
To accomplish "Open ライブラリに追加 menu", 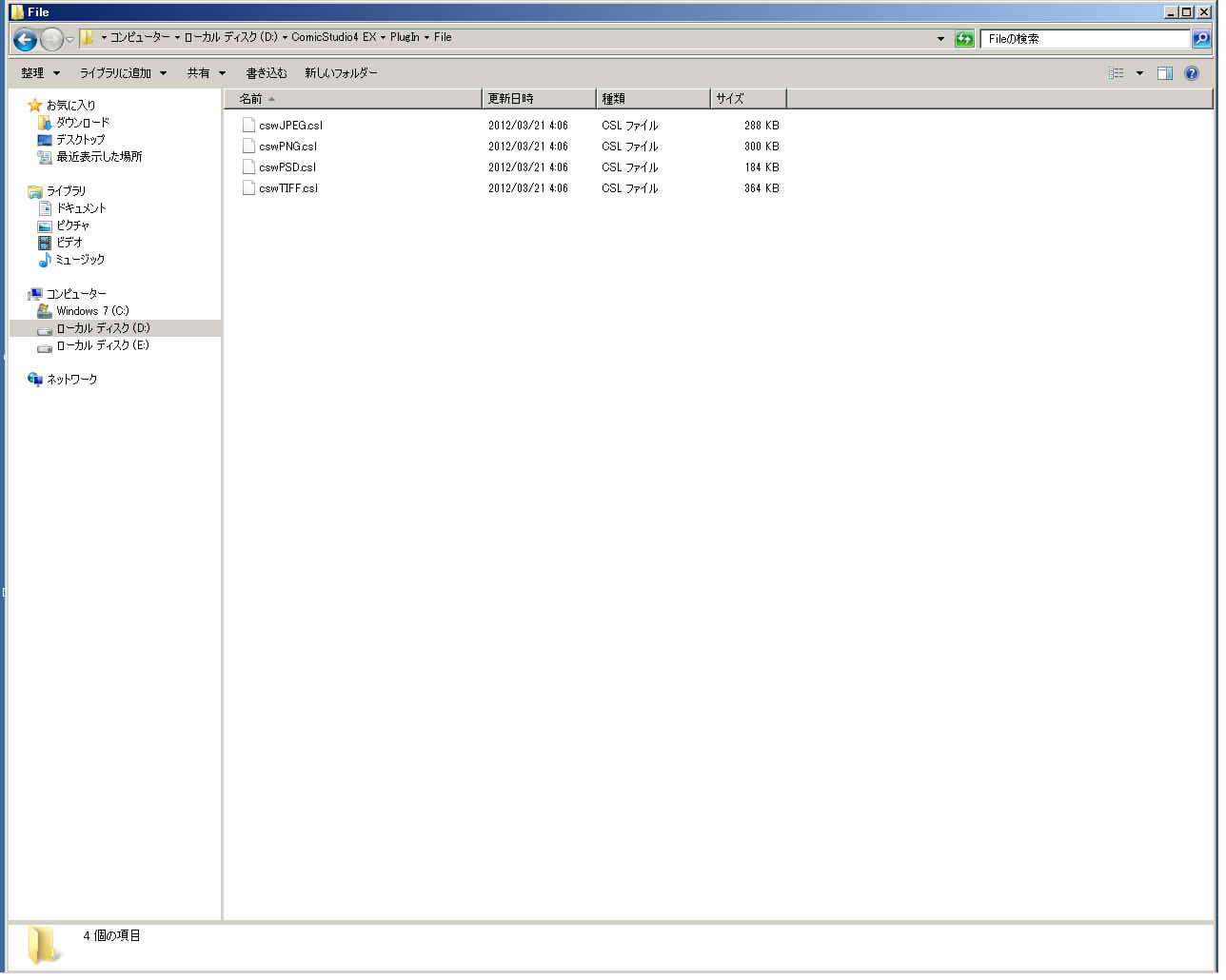I will click(x=123, y=73).
